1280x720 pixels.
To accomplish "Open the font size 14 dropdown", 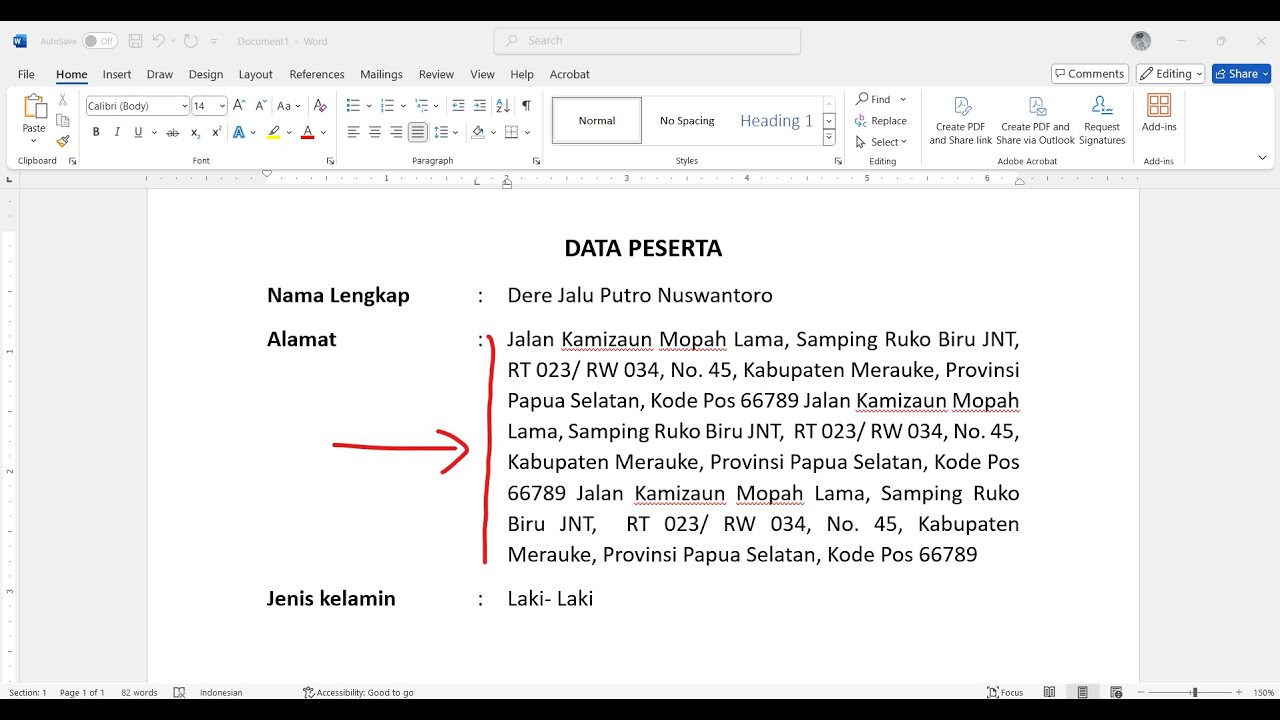I will [x=222, y=106].
